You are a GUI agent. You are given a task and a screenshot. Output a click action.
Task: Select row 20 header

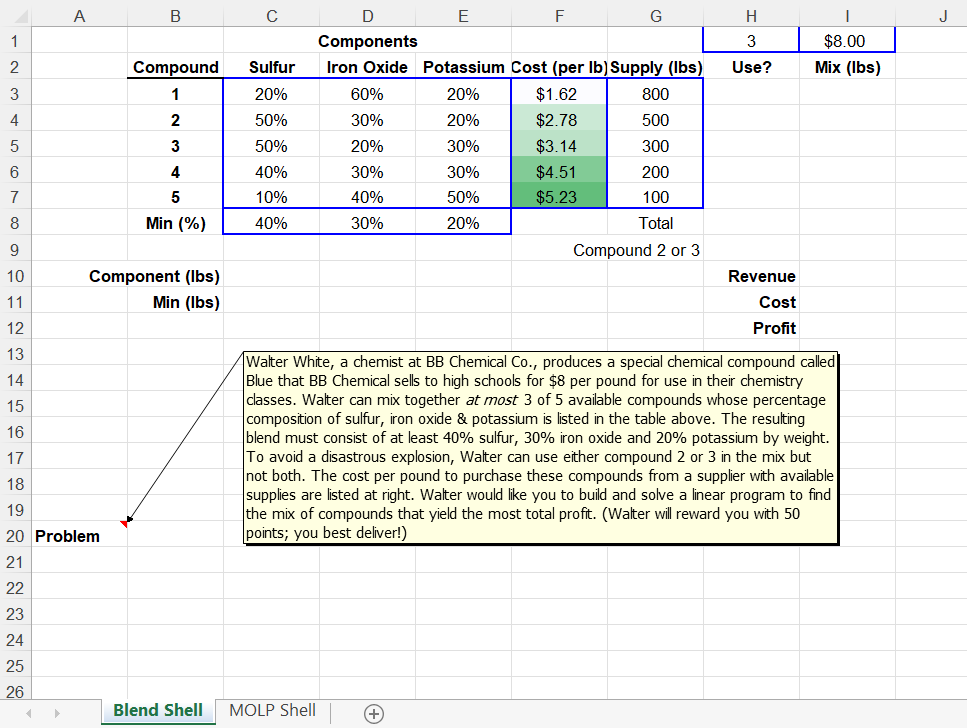click(x=15, y=536)
